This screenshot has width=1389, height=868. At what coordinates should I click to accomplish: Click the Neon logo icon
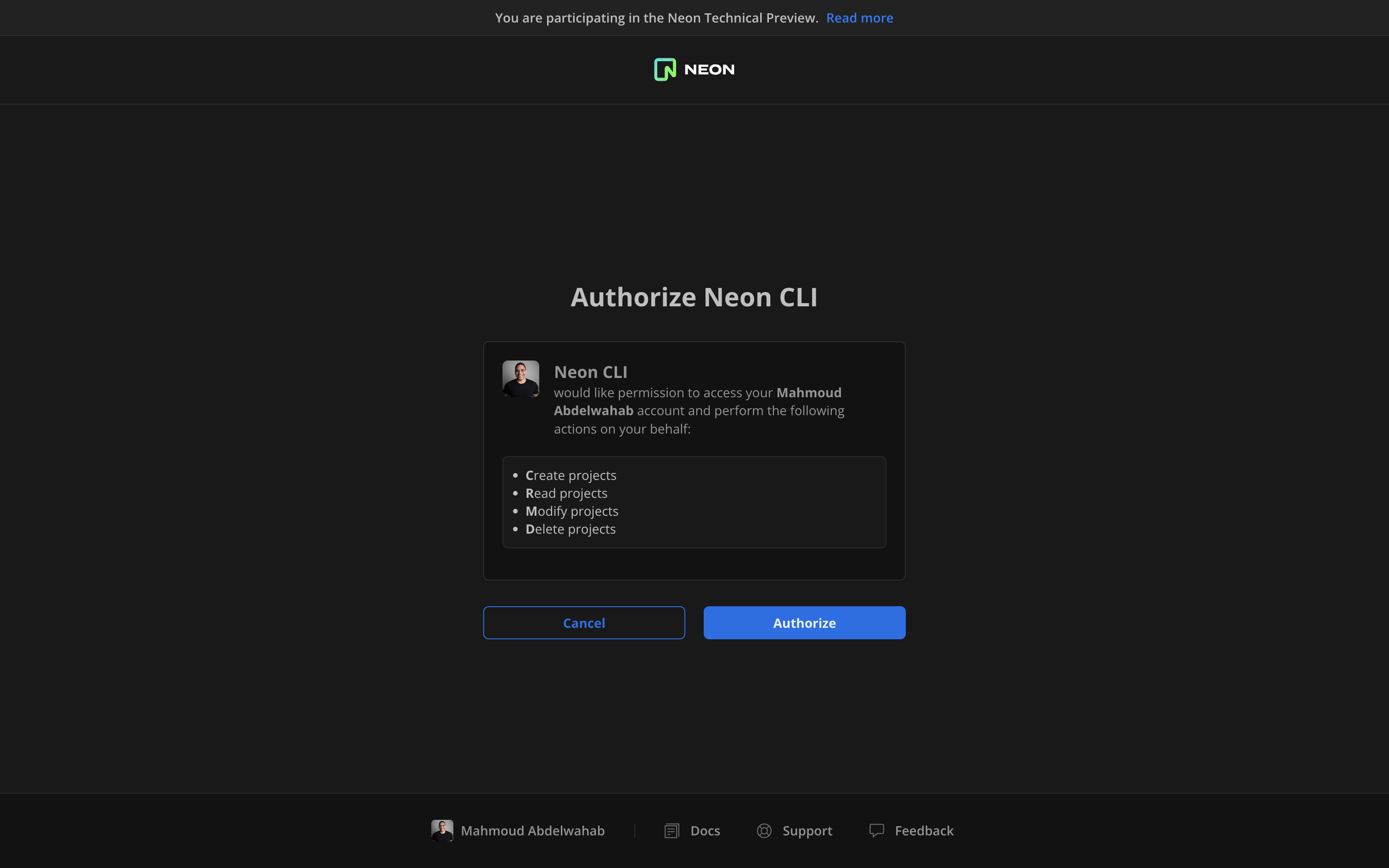[x=665, y=69]
